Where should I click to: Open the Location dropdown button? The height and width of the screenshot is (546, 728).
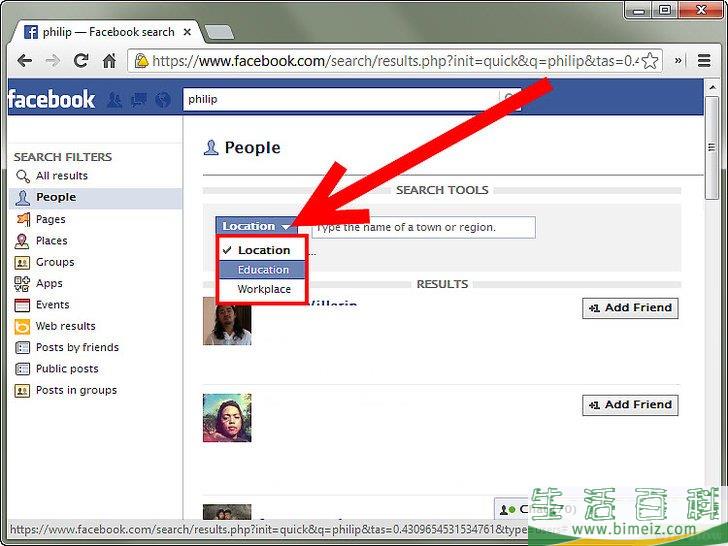pyautogui.click(x=256, y=226)
